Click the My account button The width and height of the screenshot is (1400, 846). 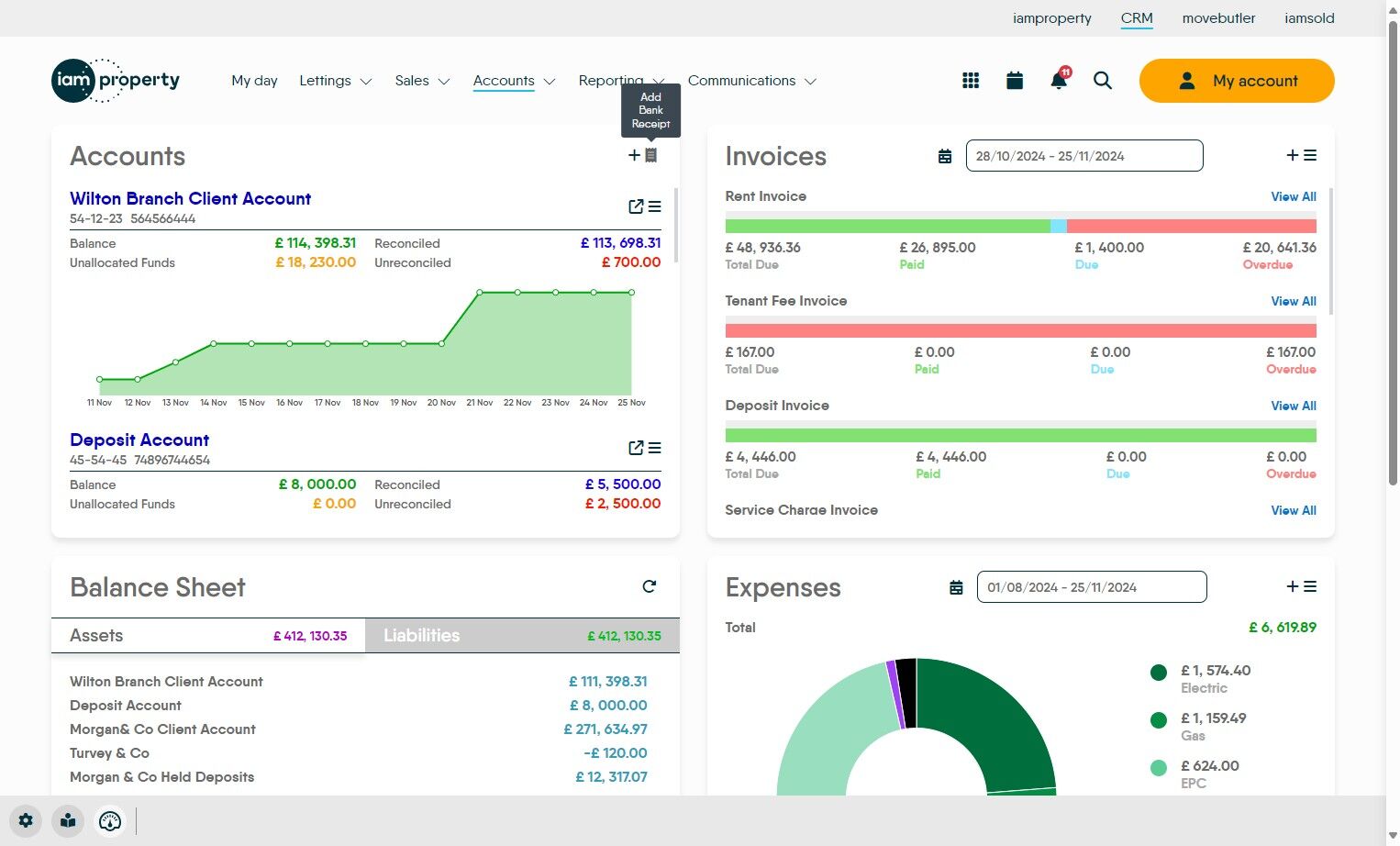click(1237, 81)
